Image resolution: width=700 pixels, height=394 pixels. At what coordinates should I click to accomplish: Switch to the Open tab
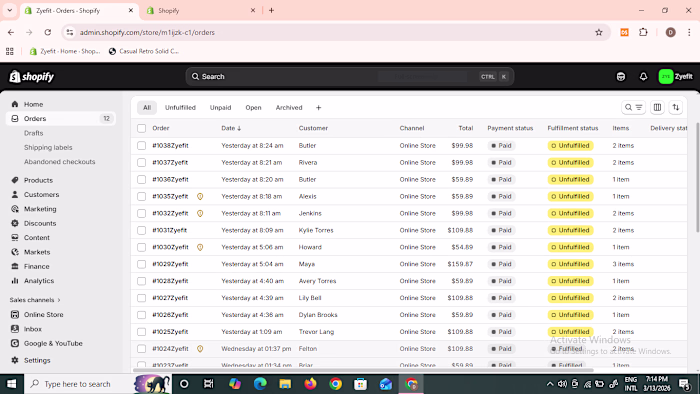253,108
